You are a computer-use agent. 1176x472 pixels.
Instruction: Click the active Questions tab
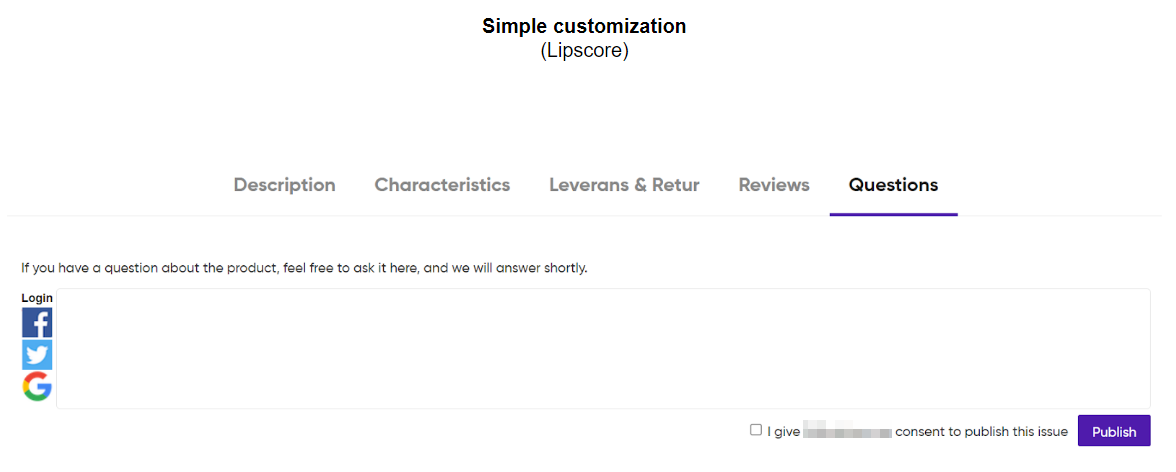point(893,185)
